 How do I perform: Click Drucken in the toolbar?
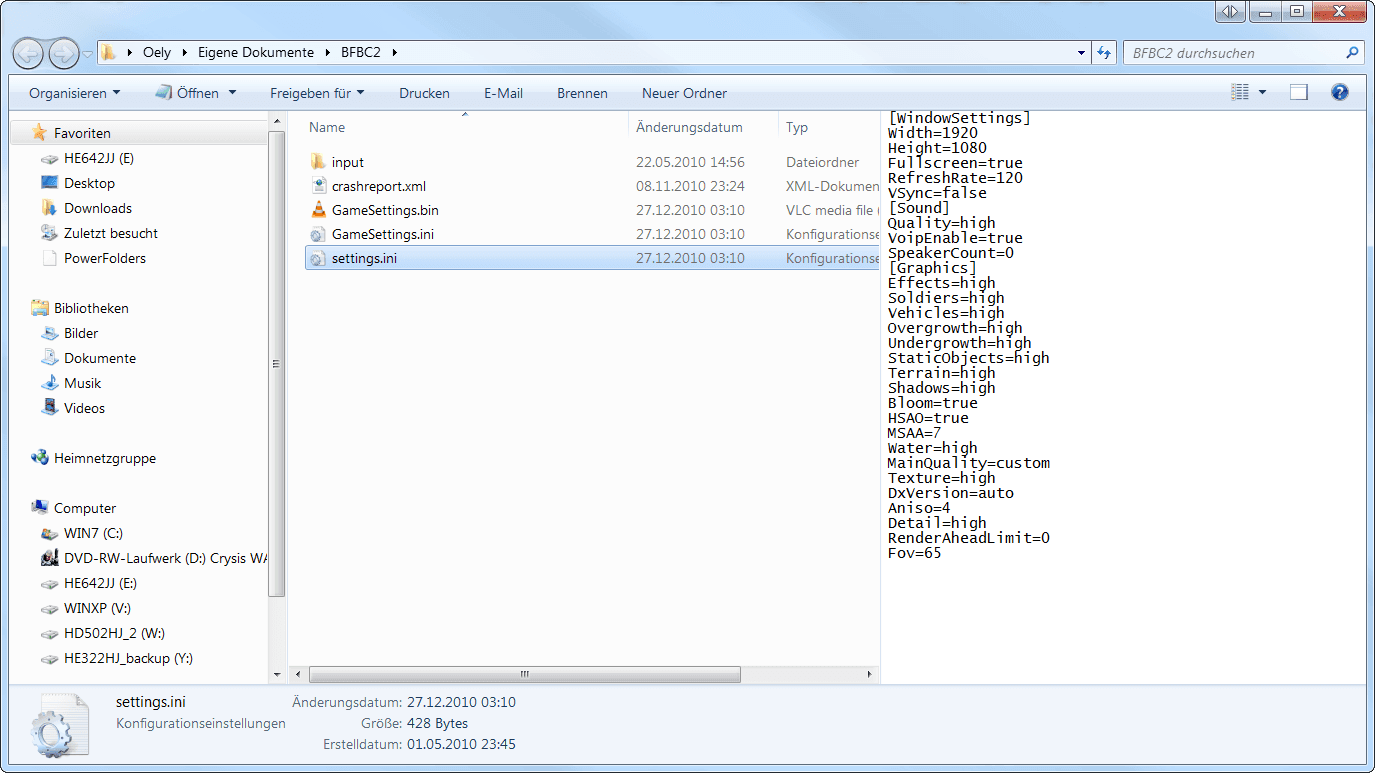[424, 93]
